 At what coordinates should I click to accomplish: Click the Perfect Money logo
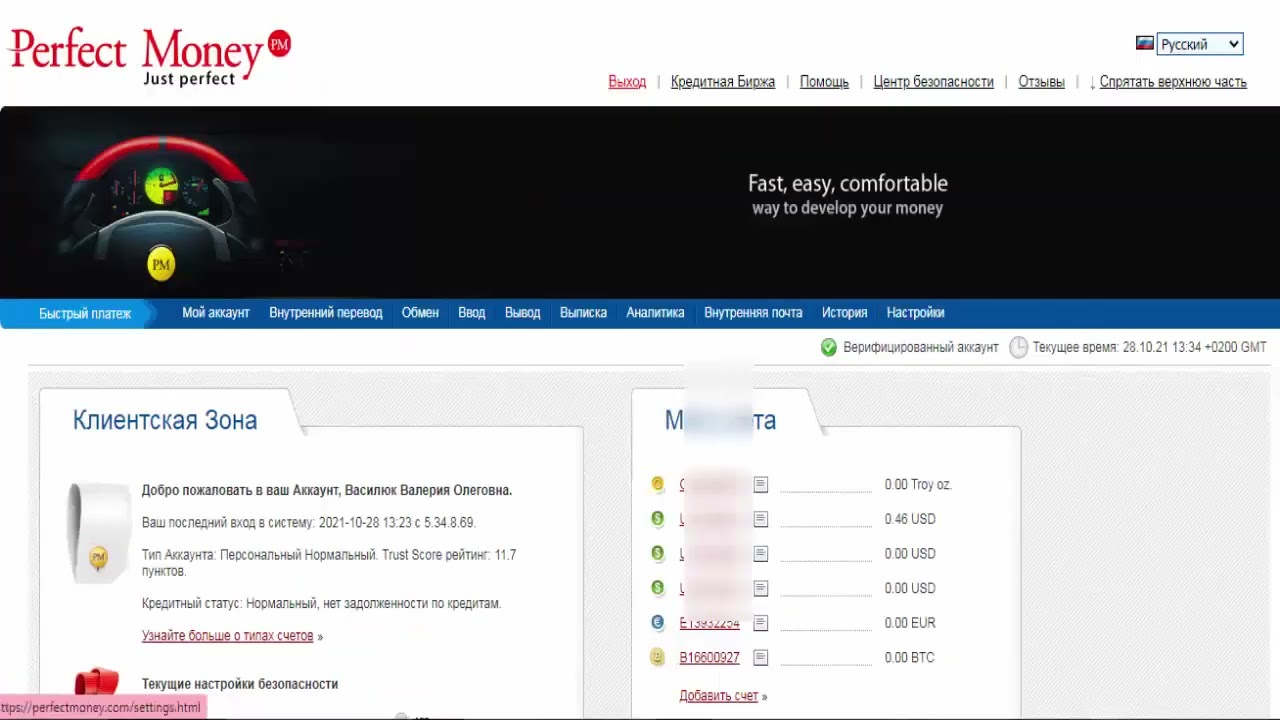pos(150,56)
